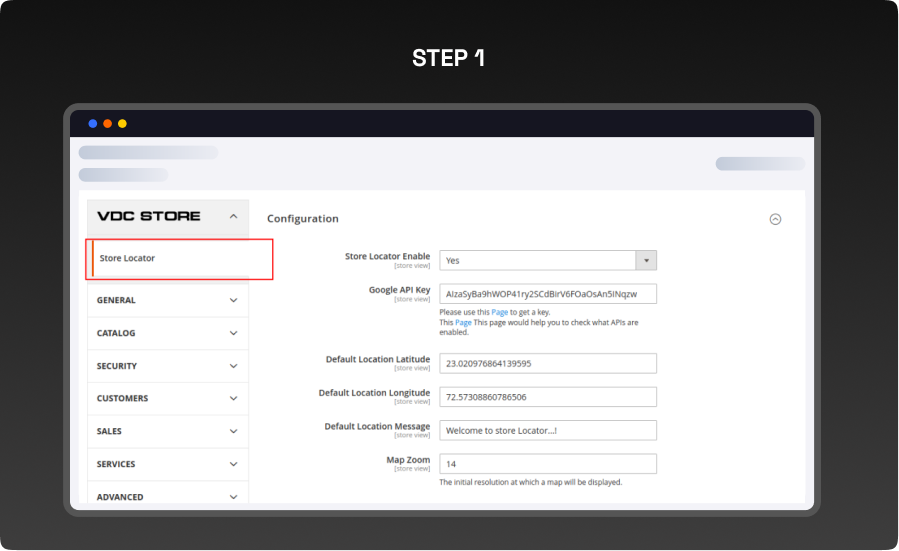The height and width of the screenshot is (551, 899).
Task: Click the Google API Key field
Action: [x=547, y=293]
